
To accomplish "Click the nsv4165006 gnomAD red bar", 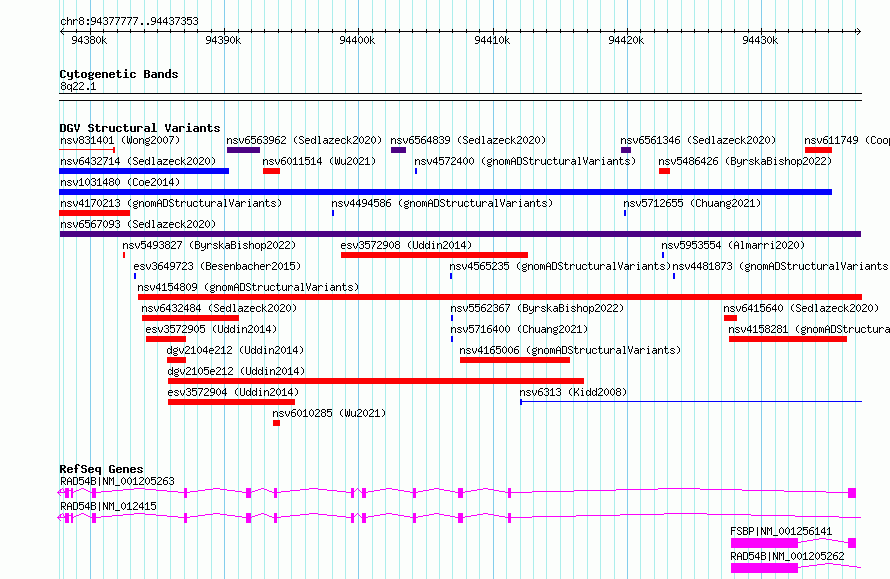I will click(515, 360).
